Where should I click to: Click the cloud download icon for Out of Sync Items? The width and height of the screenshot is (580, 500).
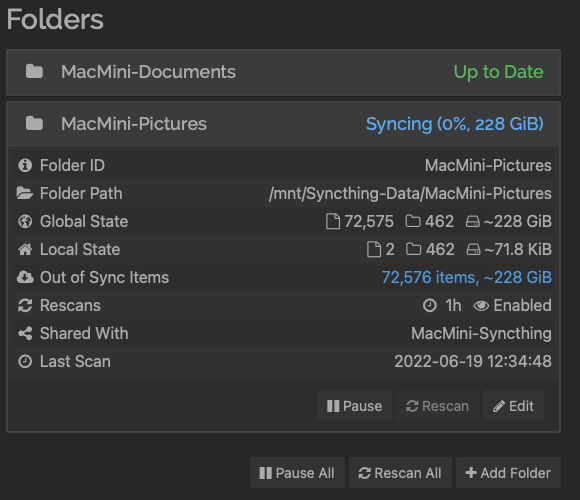pyautogui.click(x=25, y=277)
